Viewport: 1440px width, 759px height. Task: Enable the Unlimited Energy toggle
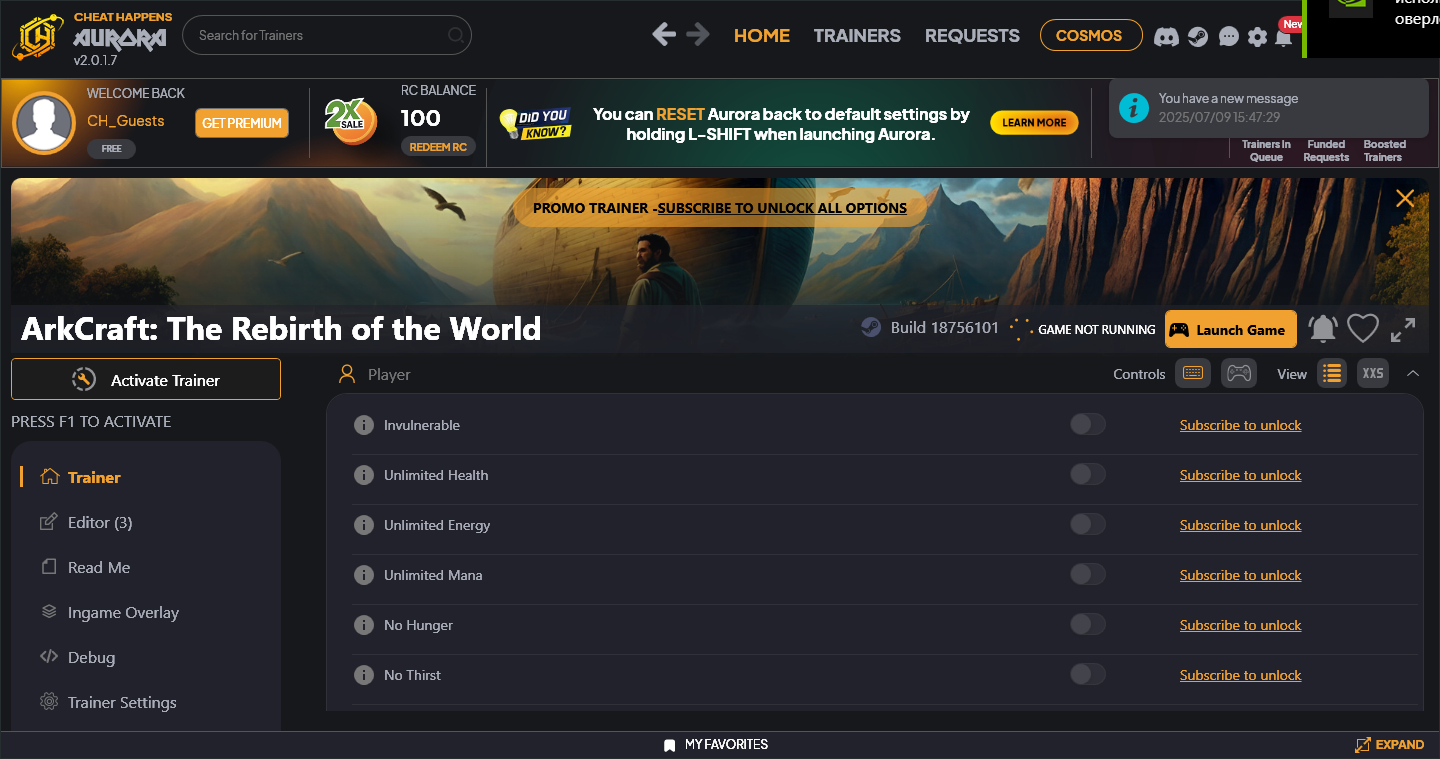tap(1087, 525)
